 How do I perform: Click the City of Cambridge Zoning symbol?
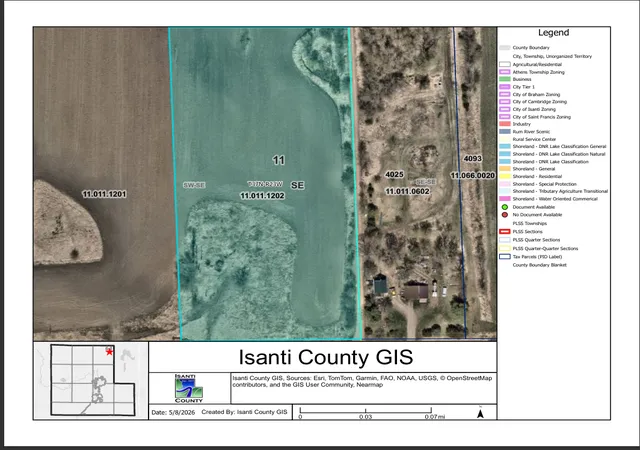click(505, 102)
